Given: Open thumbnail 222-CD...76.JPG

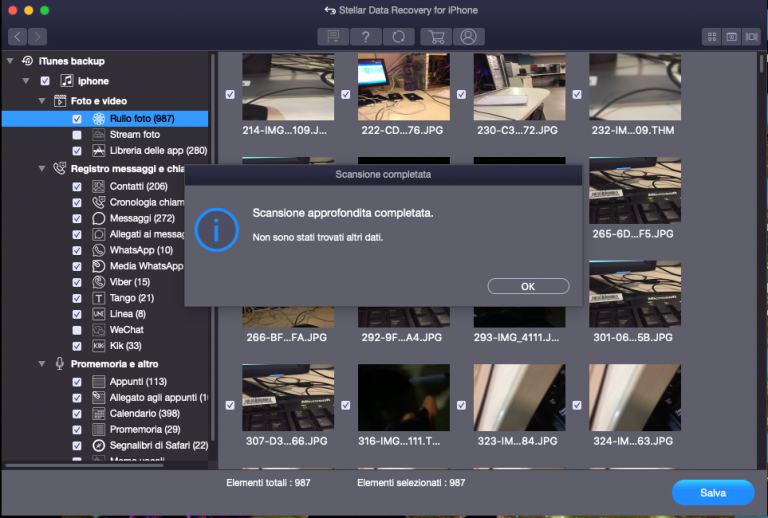Looking at the screenshot, I should click(404, 87).
